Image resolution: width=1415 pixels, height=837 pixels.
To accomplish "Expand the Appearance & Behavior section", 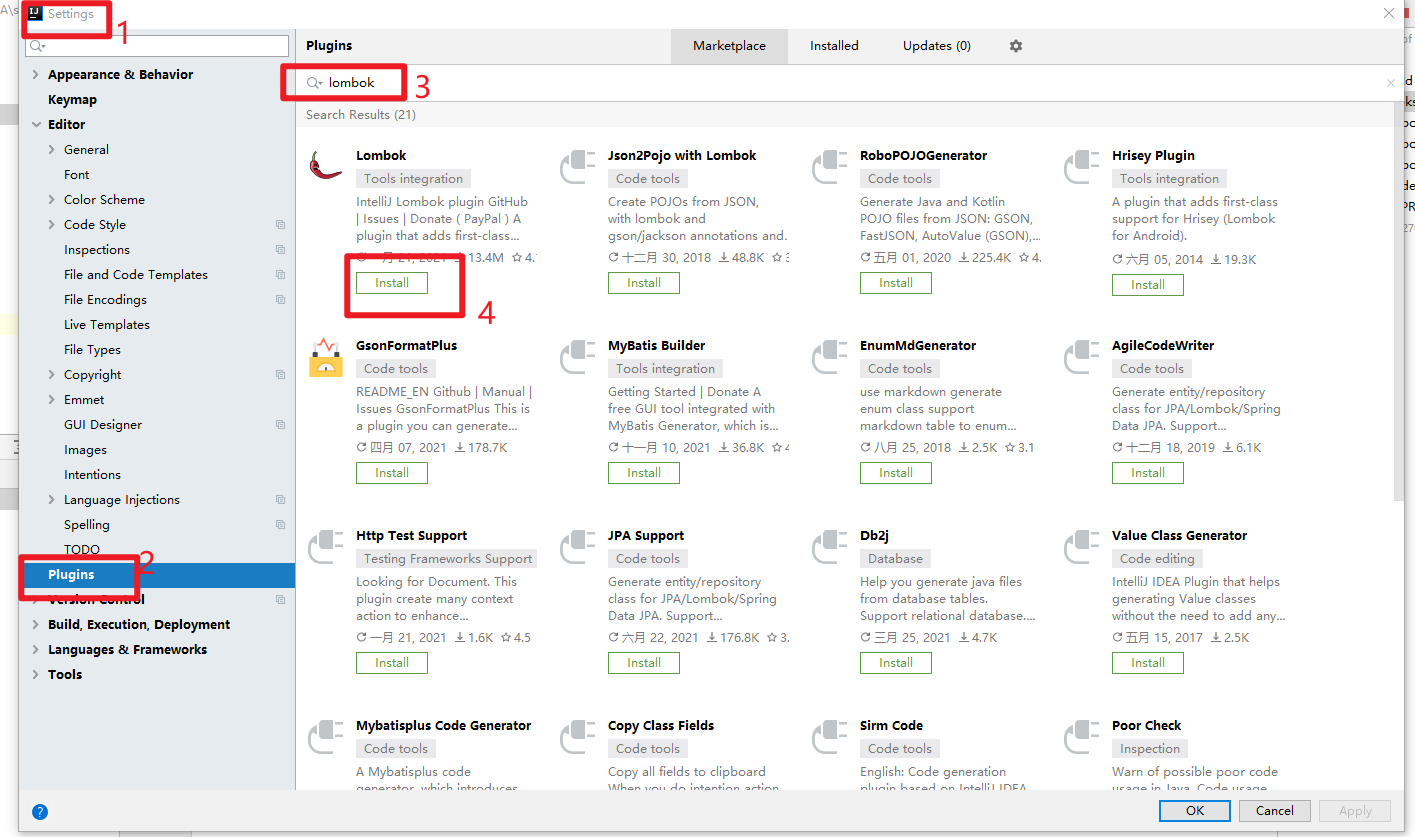I will coord(36,75).
